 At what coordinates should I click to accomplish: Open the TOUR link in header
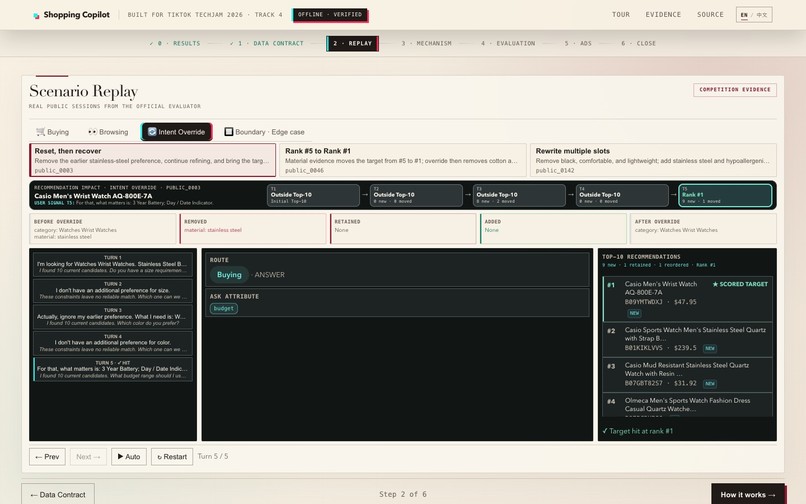click(620, 14)
